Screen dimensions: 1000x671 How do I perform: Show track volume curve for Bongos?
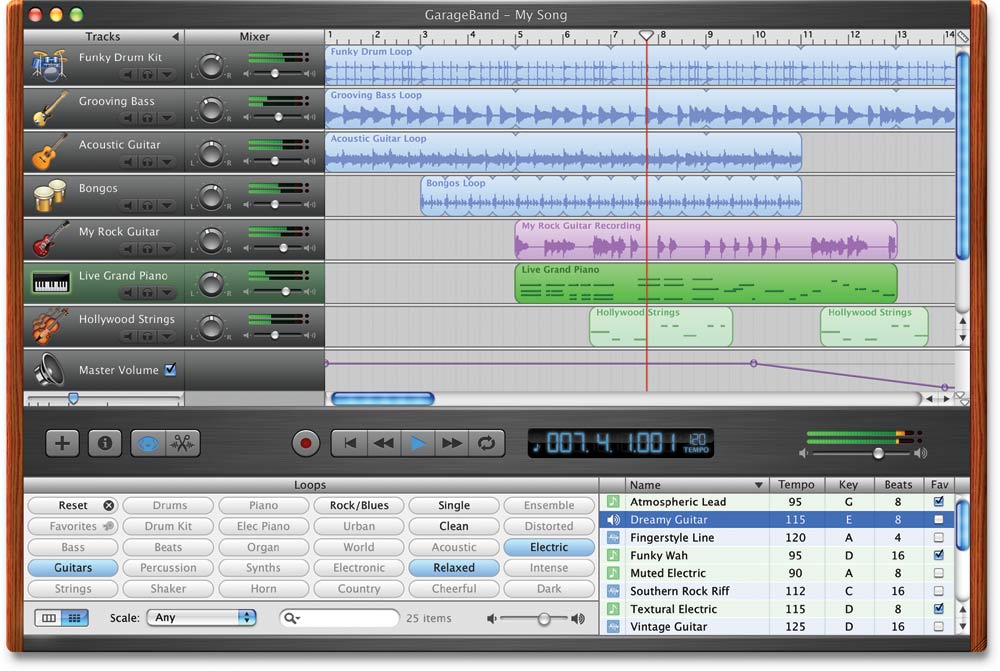pyautogui.click(x=166, y=205)
